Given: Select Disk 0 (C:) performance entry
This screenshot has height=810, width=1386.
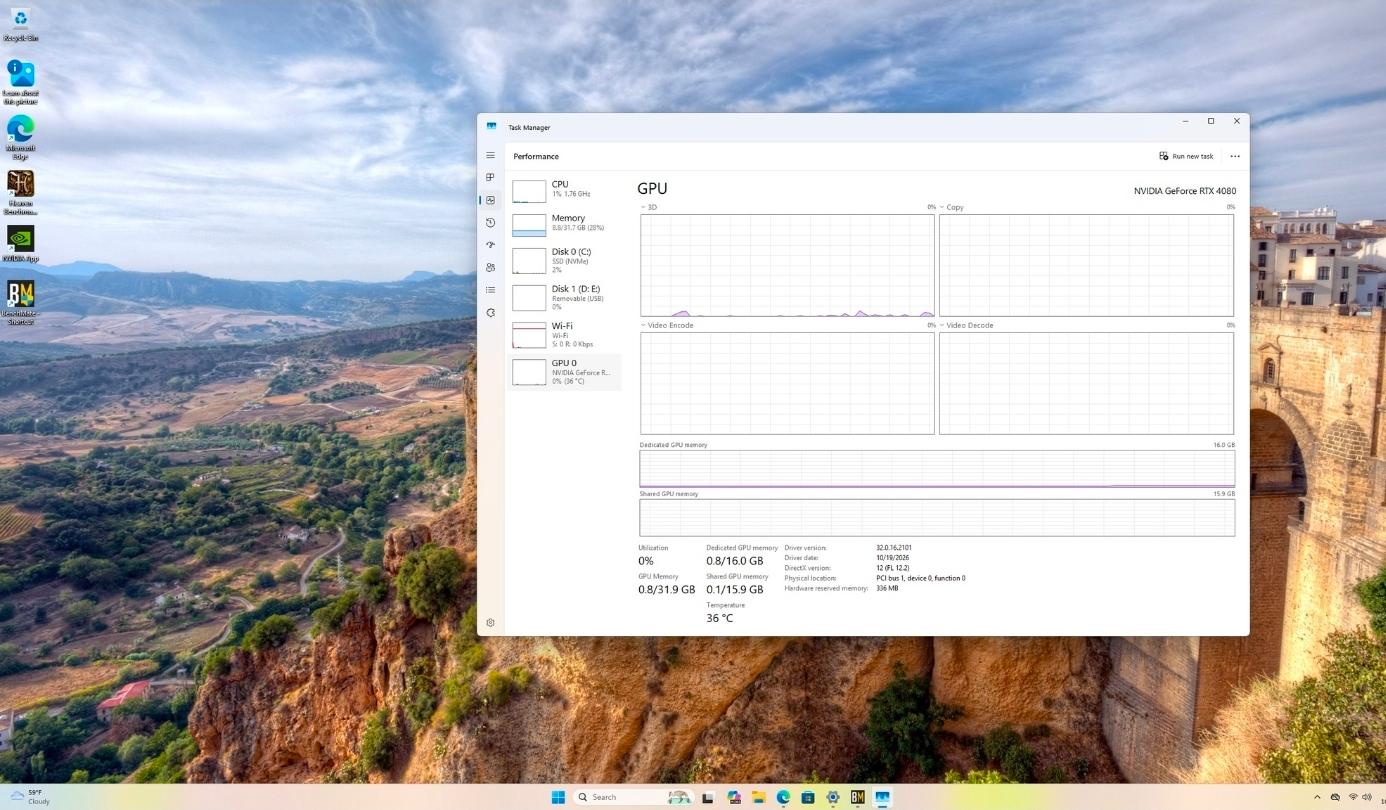Looking at the screenshot, I should click(564, 260).
